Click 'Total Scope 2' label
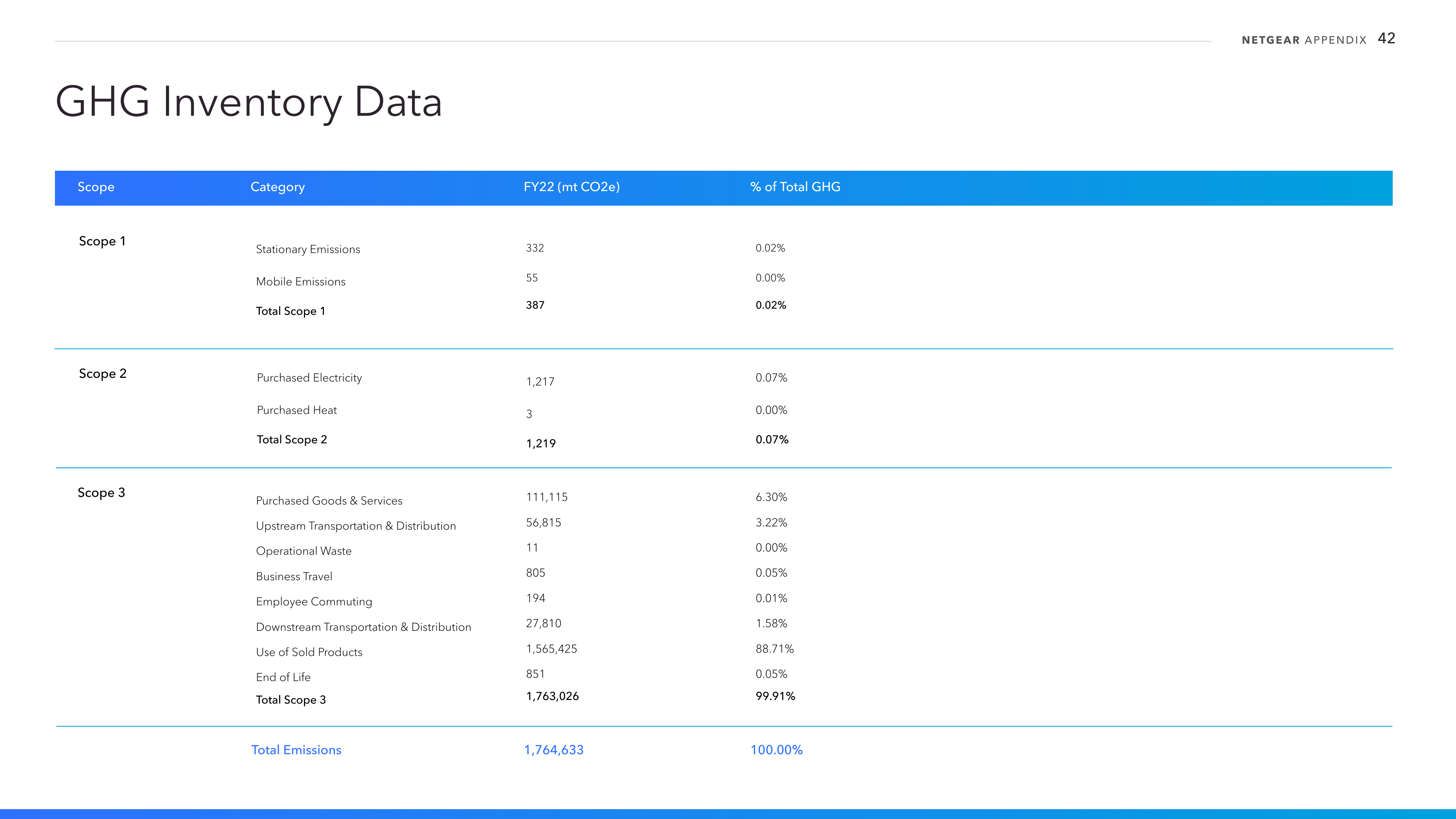This screenshot has width=1456, height=819. pyautogui.click(x=292, y=439)
